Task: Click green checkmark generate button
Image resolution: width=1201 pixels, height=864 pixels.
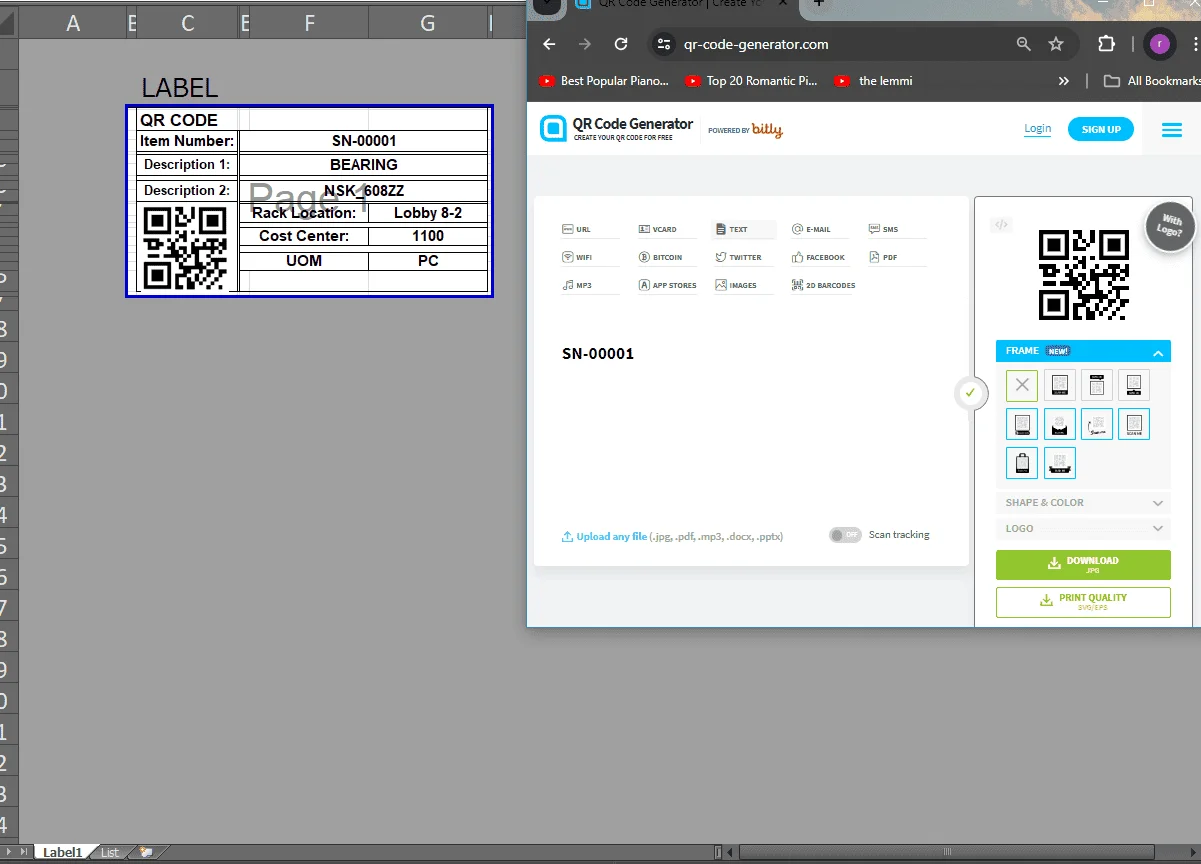Action: click(x=969, y=393)
